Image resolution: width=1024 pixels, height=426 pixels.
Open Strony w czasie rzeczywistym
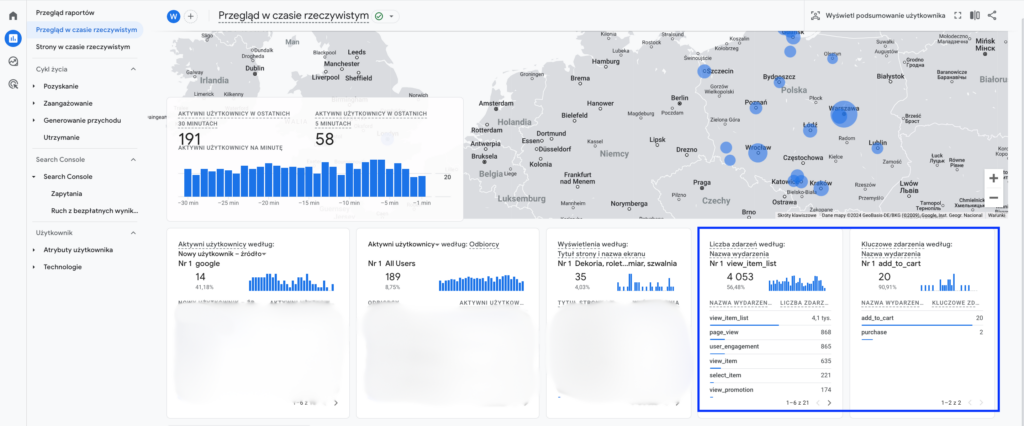(83, 47)
